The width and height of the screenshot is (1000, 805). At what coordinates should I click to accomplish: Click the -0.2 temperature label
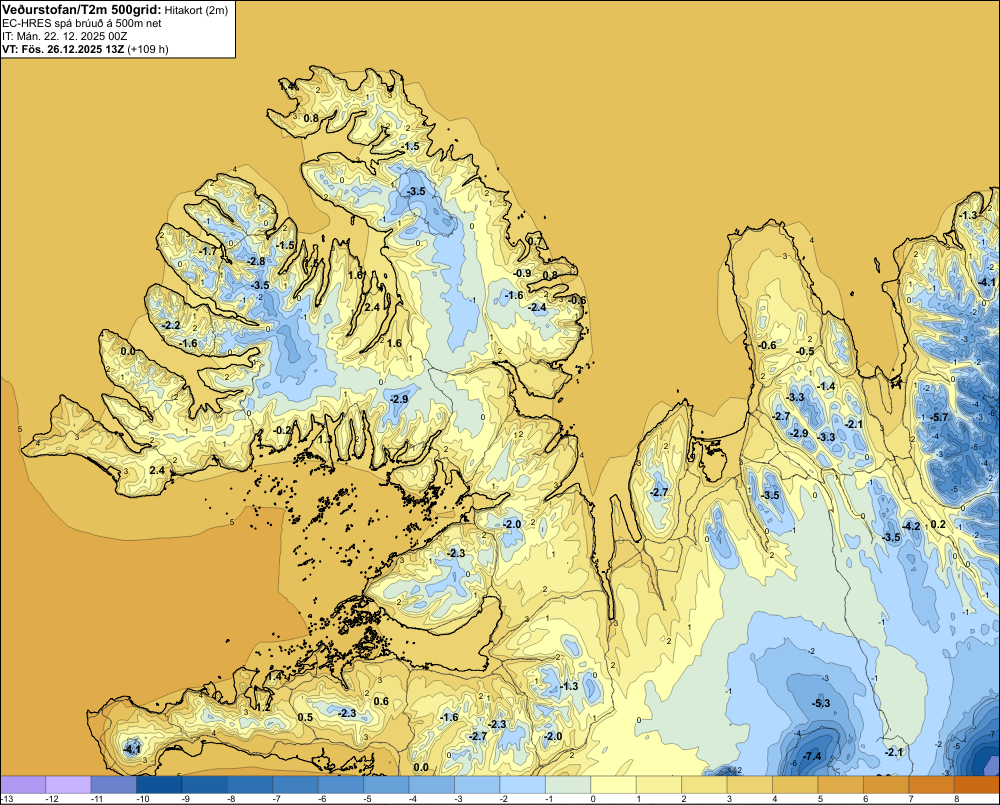[282, 430]
